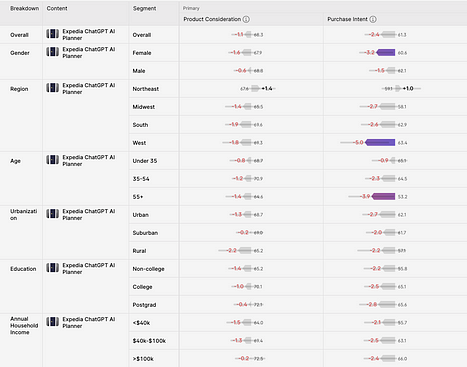Click the -3.9 value in 55+ row
The width and height of the screenshot is (467, 367).
point(366,197)
